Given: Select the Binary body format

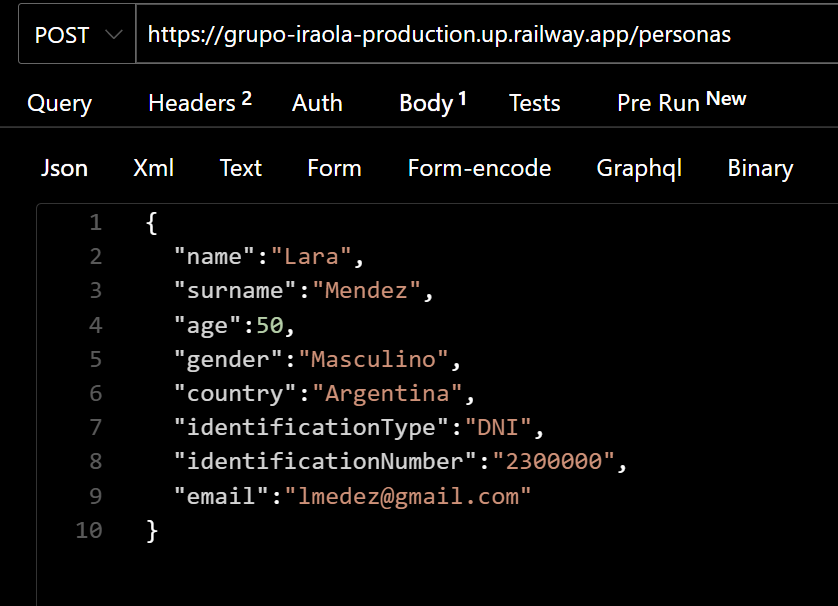Looking at the screenshot, I should coord(759,168).
